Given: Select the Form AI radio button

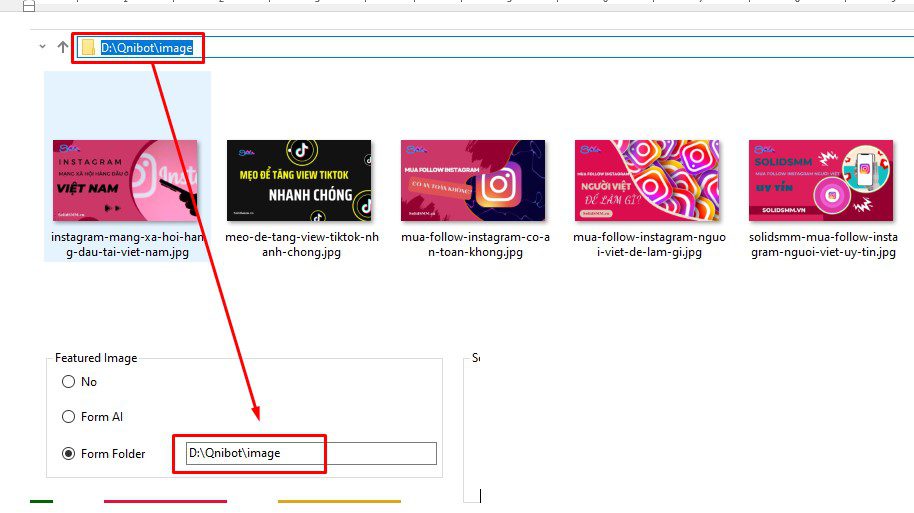Looking at the screenshot, I should coord(68,417).
